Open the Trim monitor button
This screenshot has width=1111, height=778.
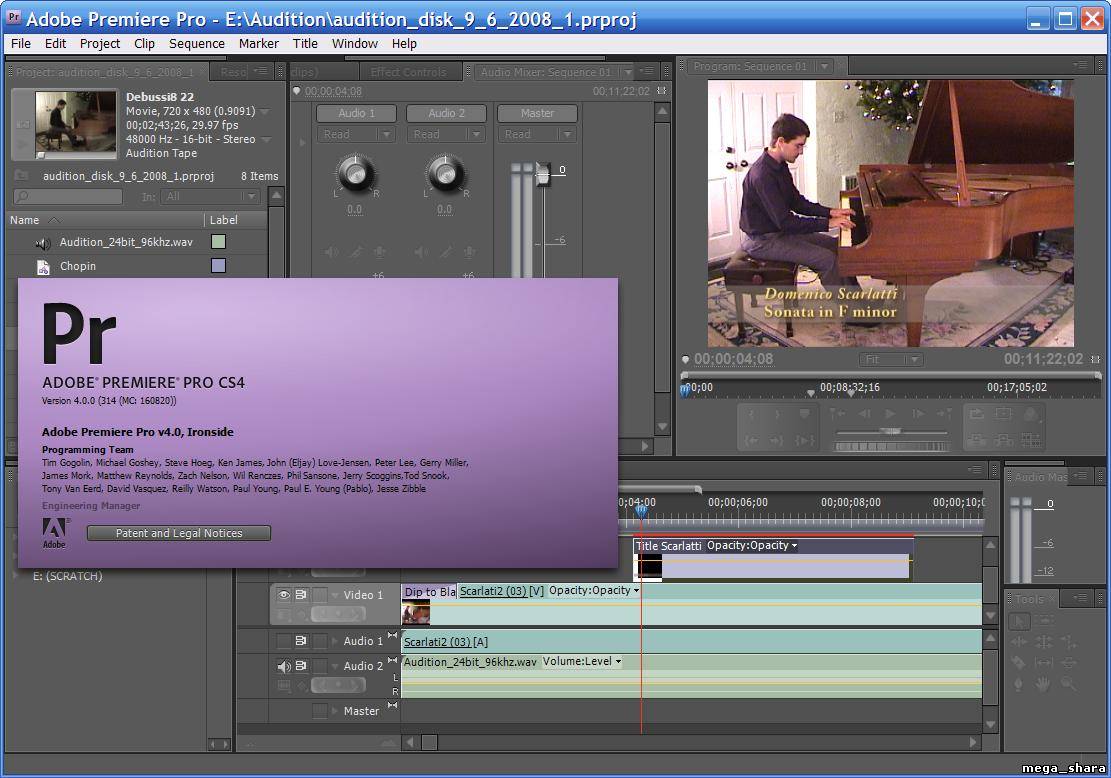click(1031, 441)
